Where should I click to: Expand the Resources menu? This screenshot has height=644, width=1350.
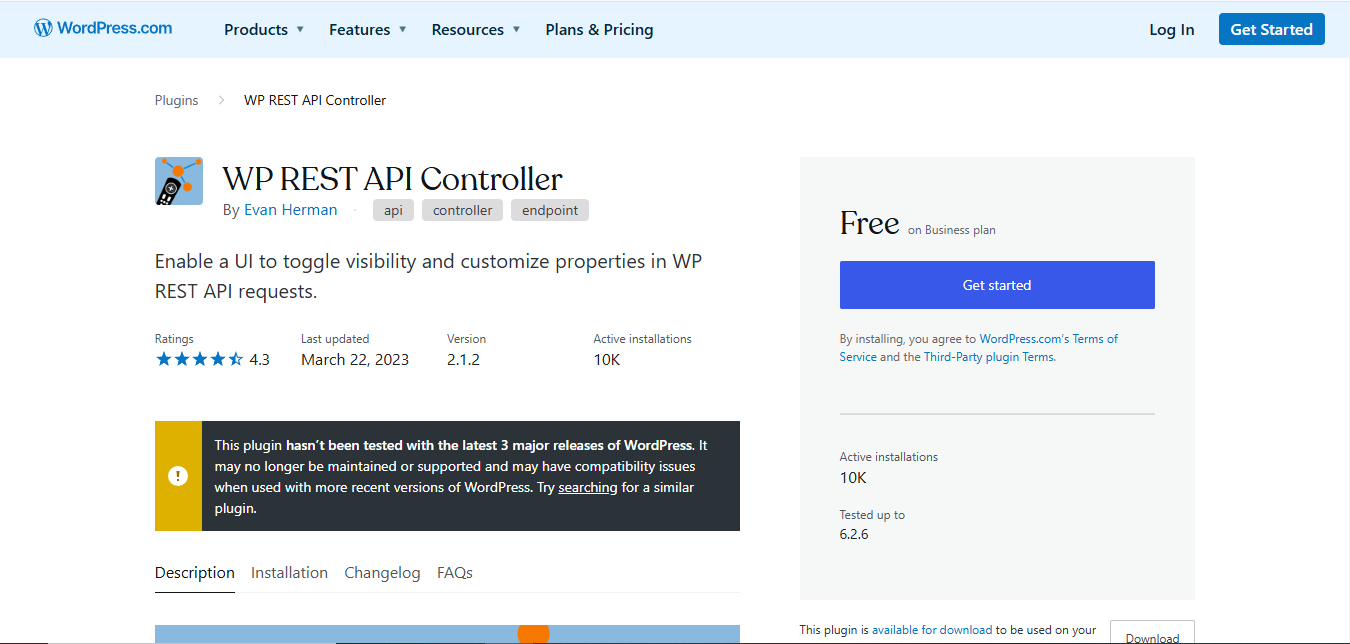coord(475,30)
